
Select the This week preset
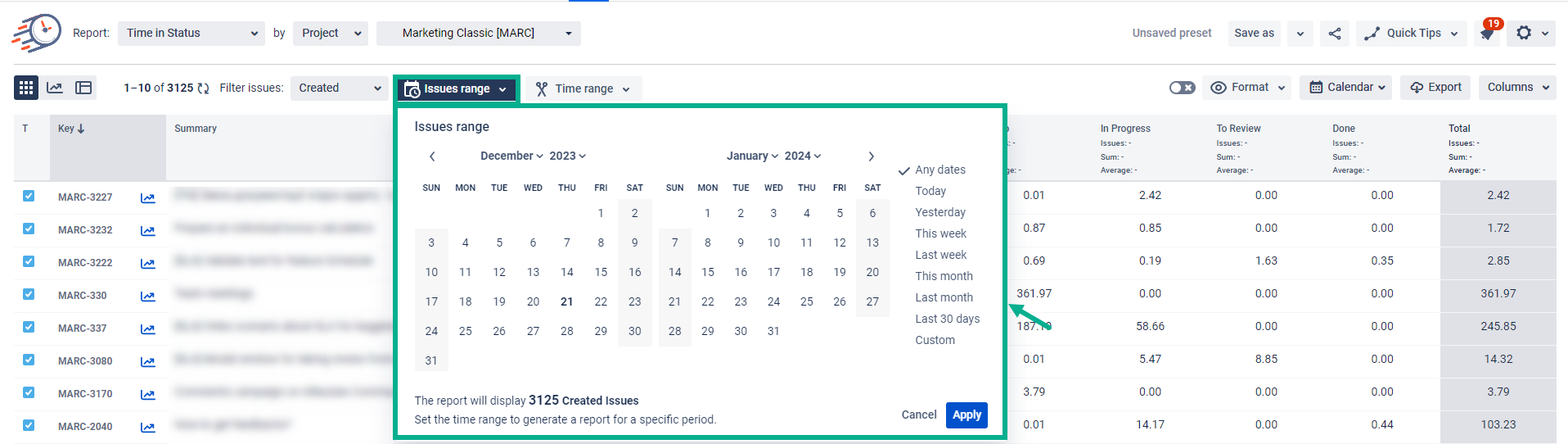click(940, 233)
